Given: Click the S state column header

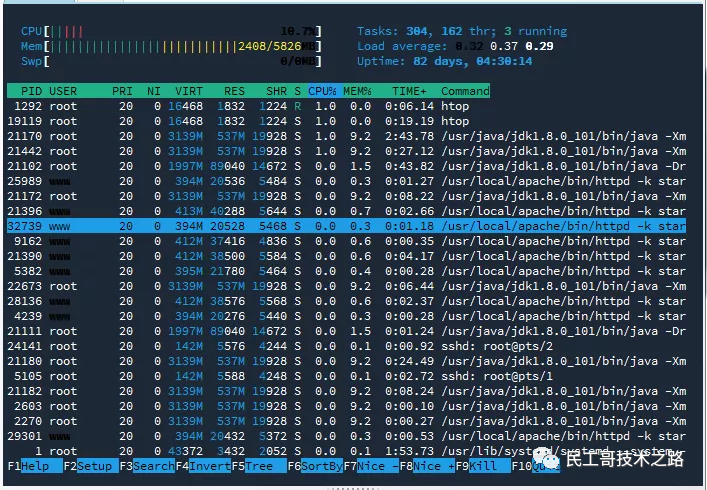Looking at the screenshot, I should pos(297,91).
